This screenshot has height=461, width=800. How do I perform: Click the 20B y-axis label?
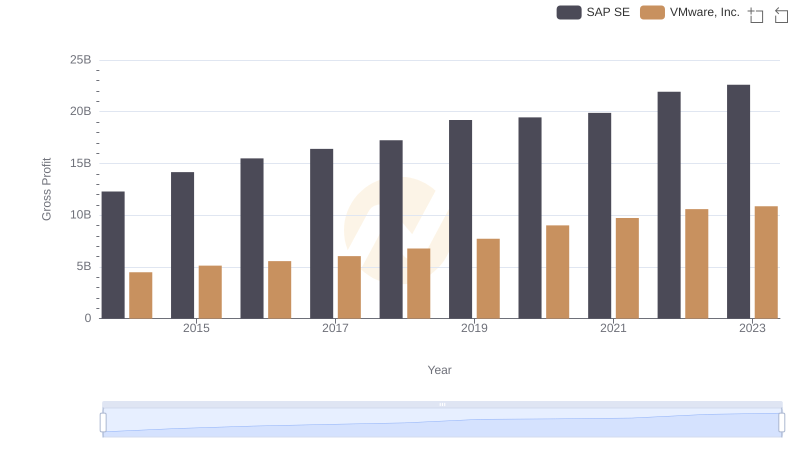(x=81, y=111)
